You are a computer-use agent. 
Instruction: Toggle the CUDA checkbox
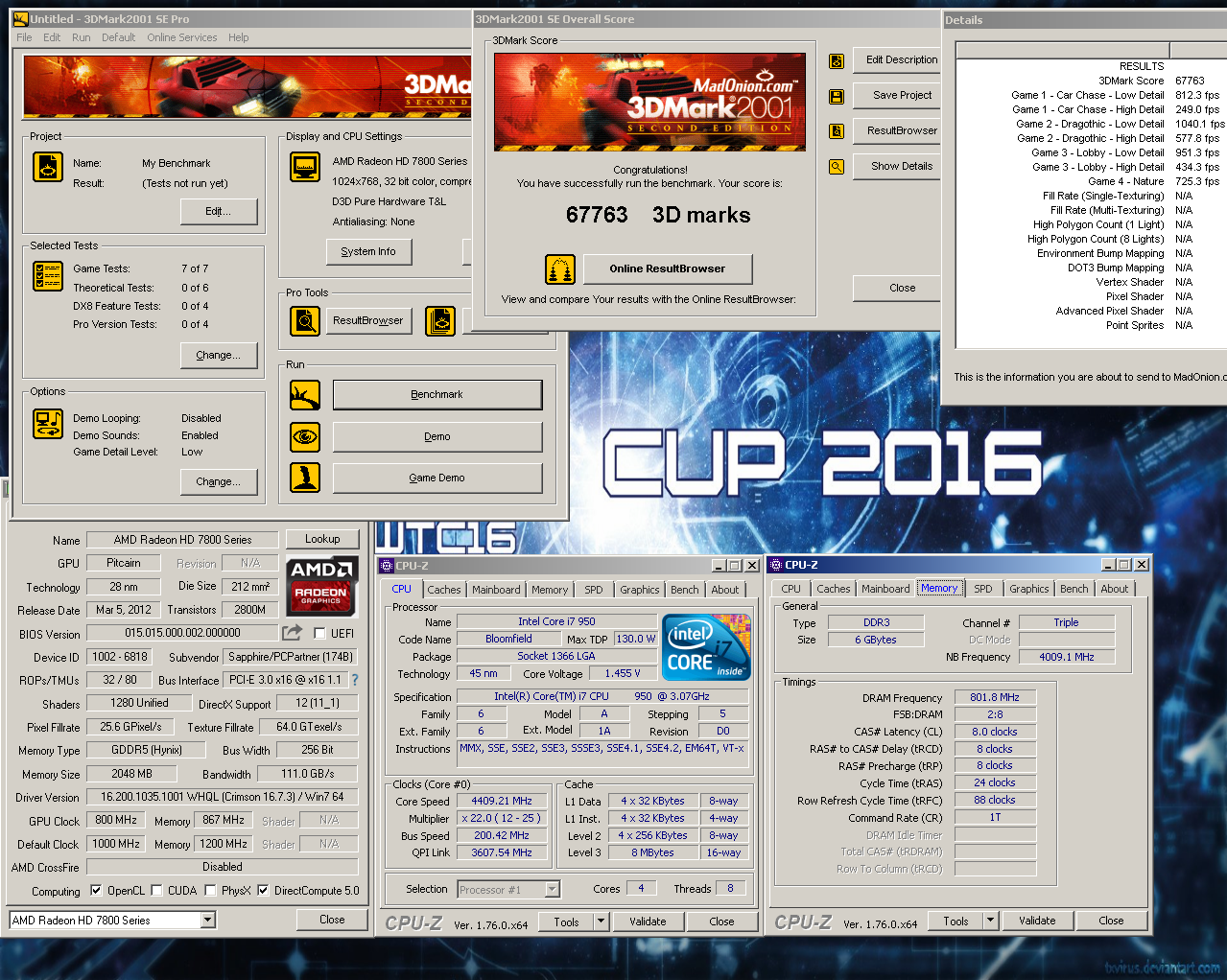coord(156,890)
